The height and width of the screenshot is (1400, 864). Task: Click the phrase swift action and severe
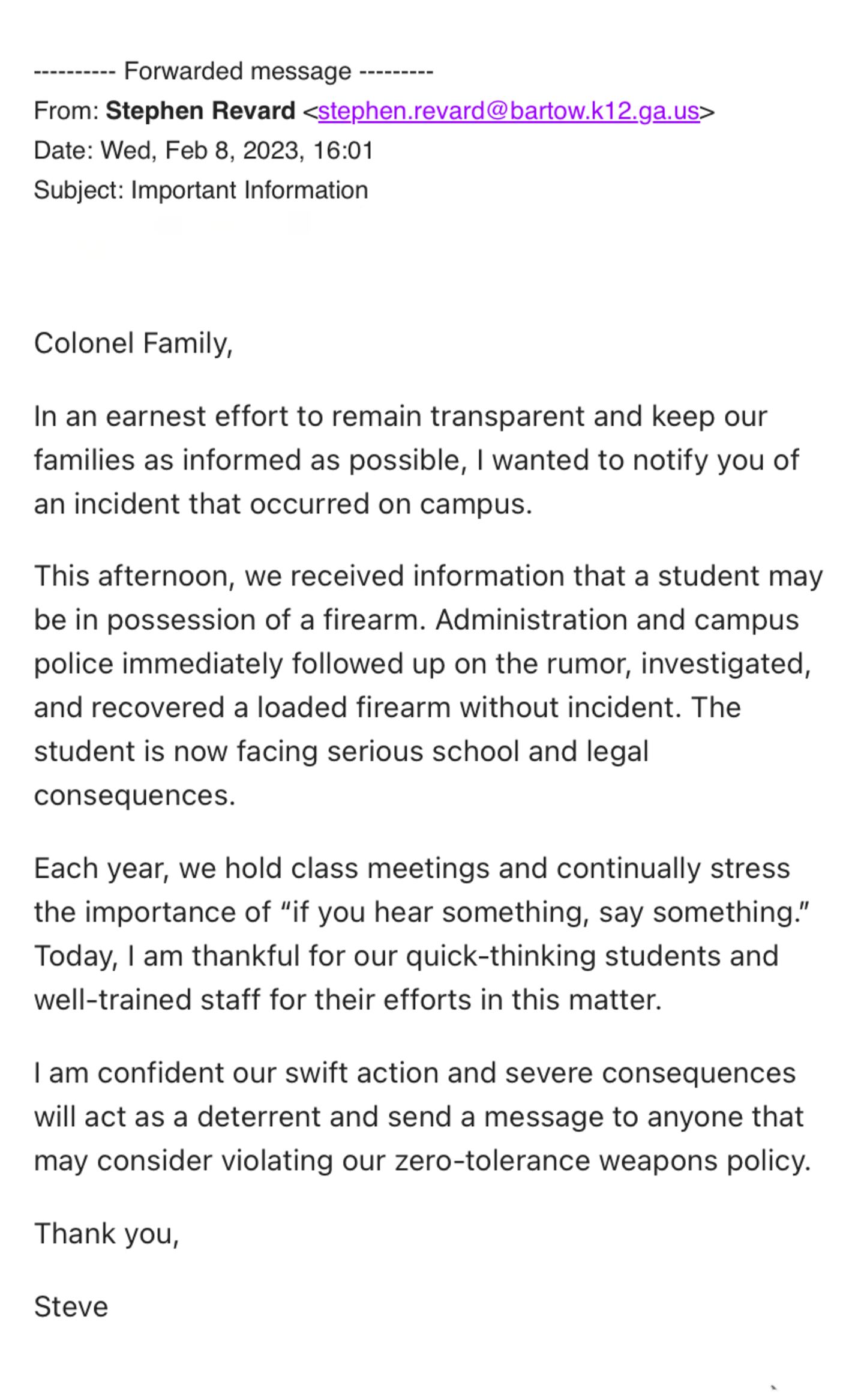[x=439, y=1073]
